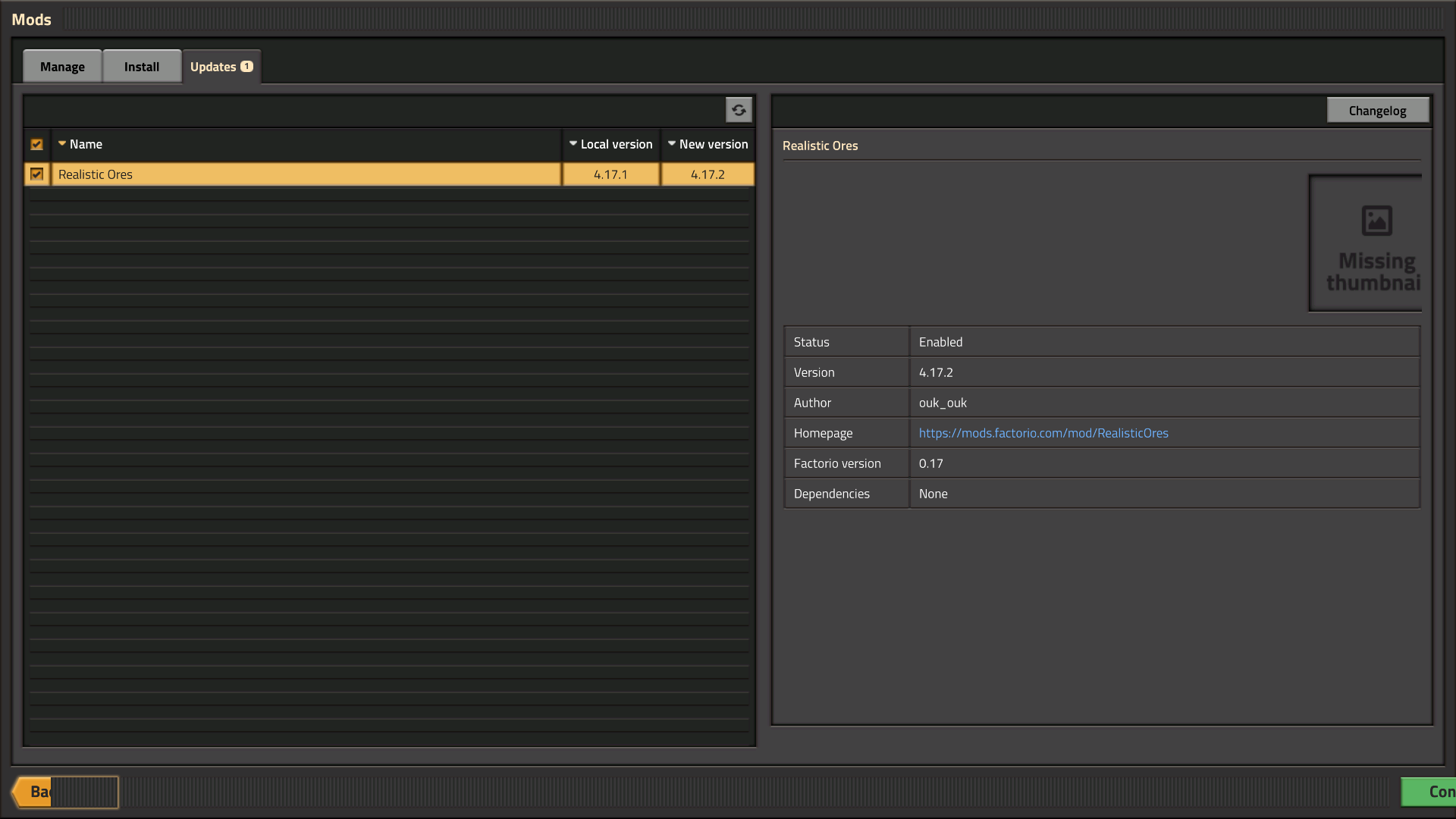Click the Changelog button for Realistic Ores

(1378, 110)
